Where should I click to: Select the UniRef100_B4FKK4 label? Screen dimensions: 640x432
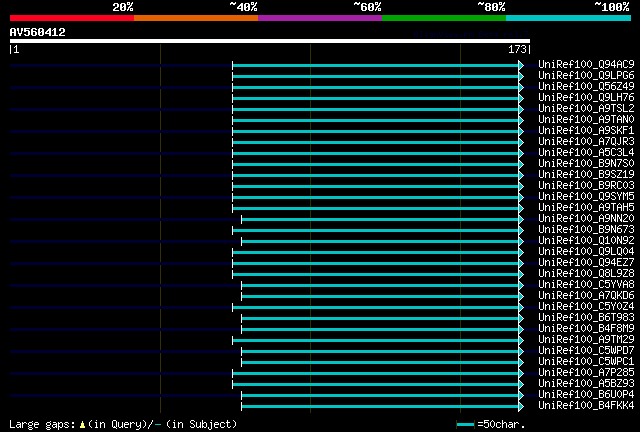coord(586,406)
